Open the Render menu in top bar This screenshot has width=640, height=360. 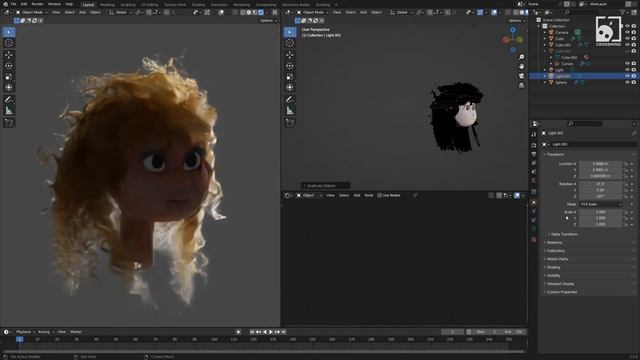click(x=37, y=4)
